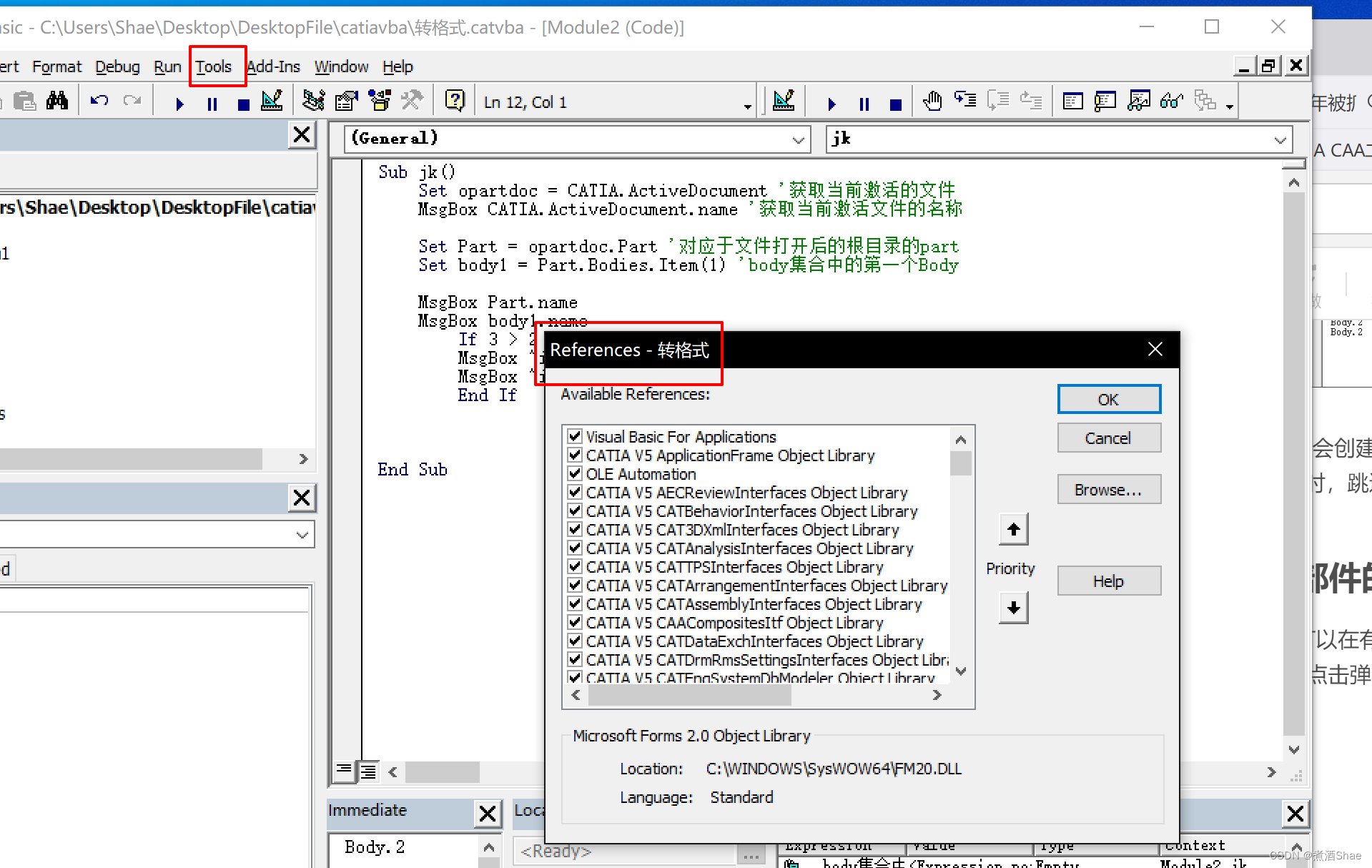Click the Browse... button
Image resolution: width=1372 pixels, height=868 pixels.
tap(1109, 490)
